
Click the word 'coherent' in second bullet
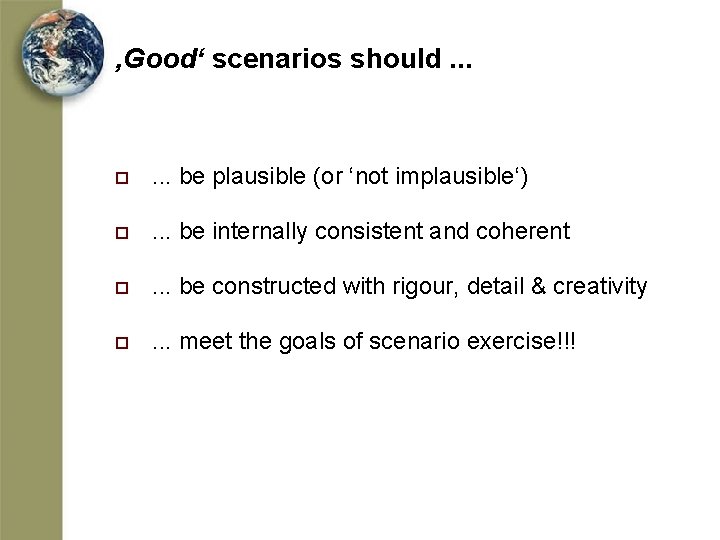click(523, 231)
